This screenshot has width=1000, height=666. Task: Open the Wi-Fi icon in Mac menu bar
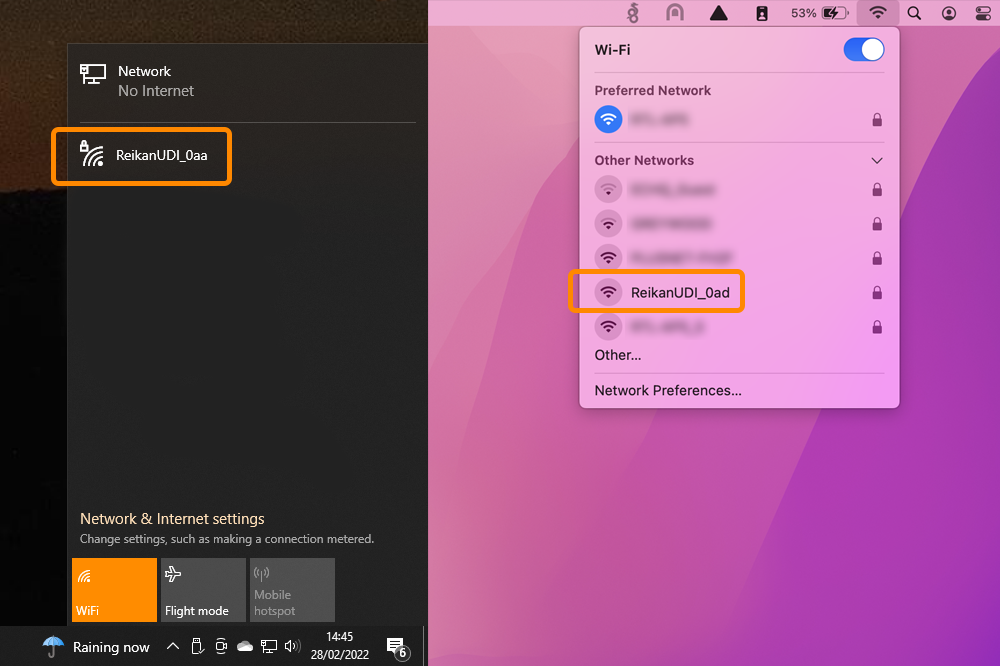pos(878,13)
